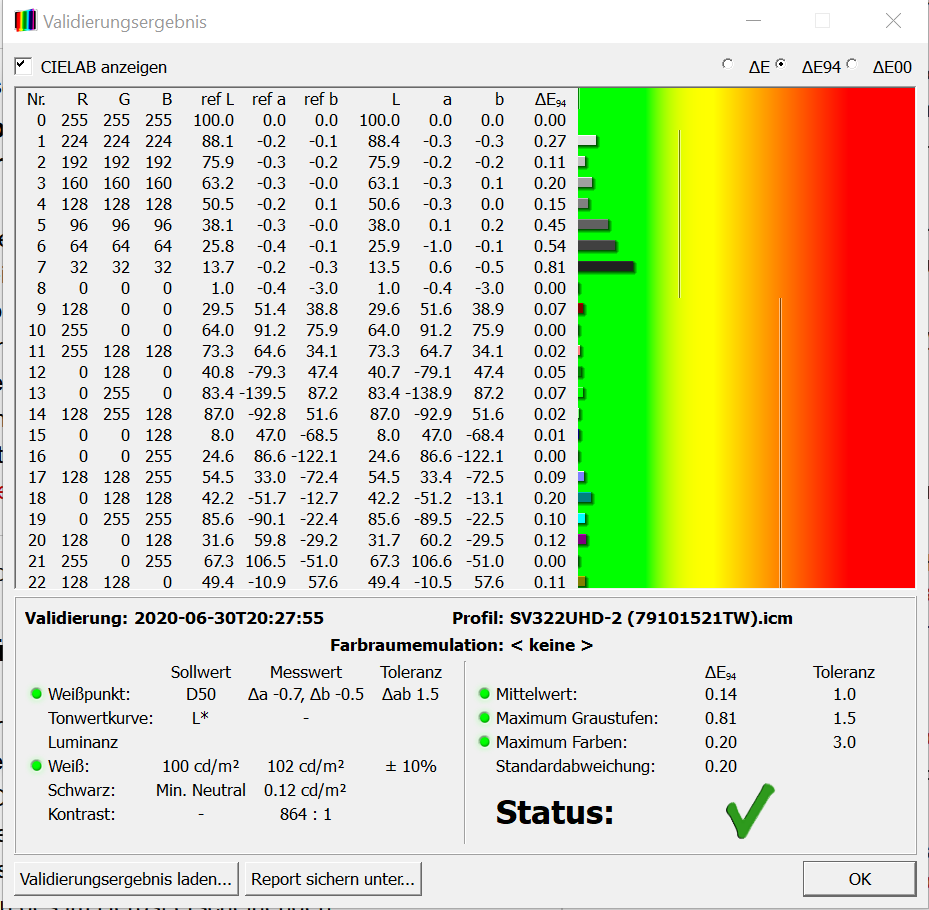Select the ΔE radio button
This screenshot has height=910, width=929.
click(x=727, y=65)
